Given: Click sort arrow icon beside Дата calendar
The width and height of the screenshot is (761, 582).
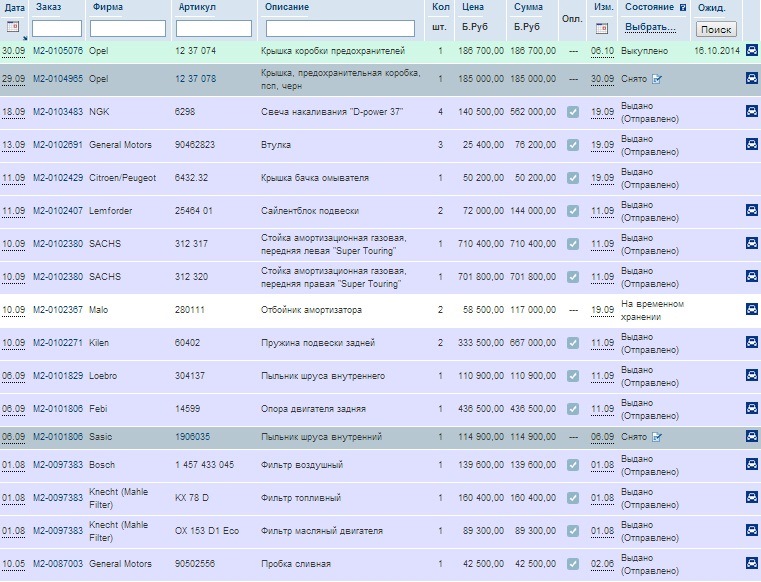Looking at the screenshot, I should click(25, 38).
